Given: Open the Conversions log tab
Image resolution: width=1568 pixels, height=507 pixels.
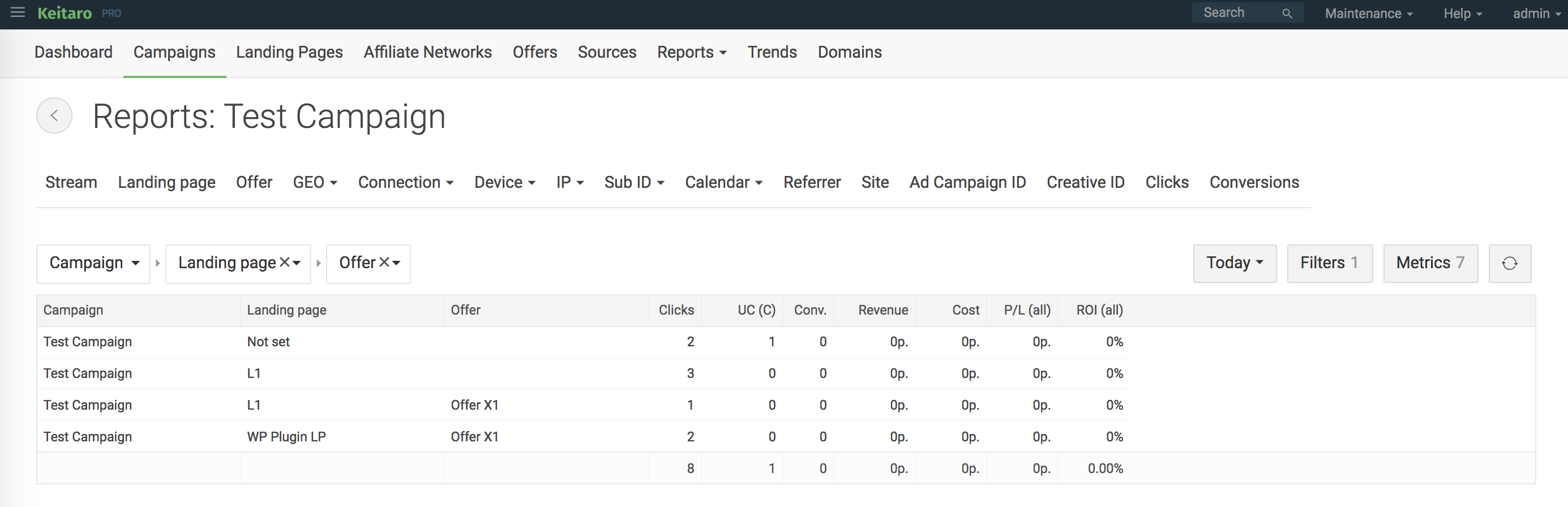Looking at the screenshot, I should point(1254,182).
